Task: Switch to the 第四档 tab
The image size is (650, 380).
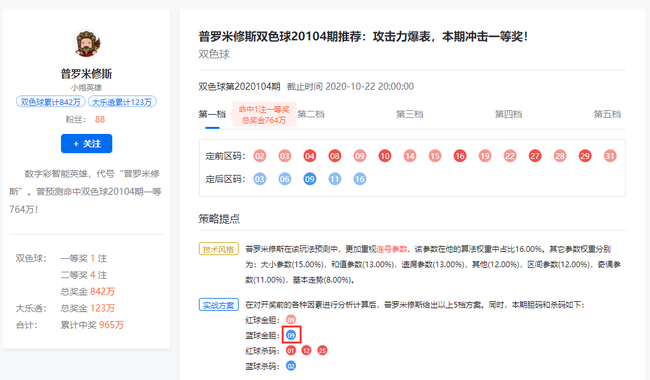Action: click(x=508, y=114)
